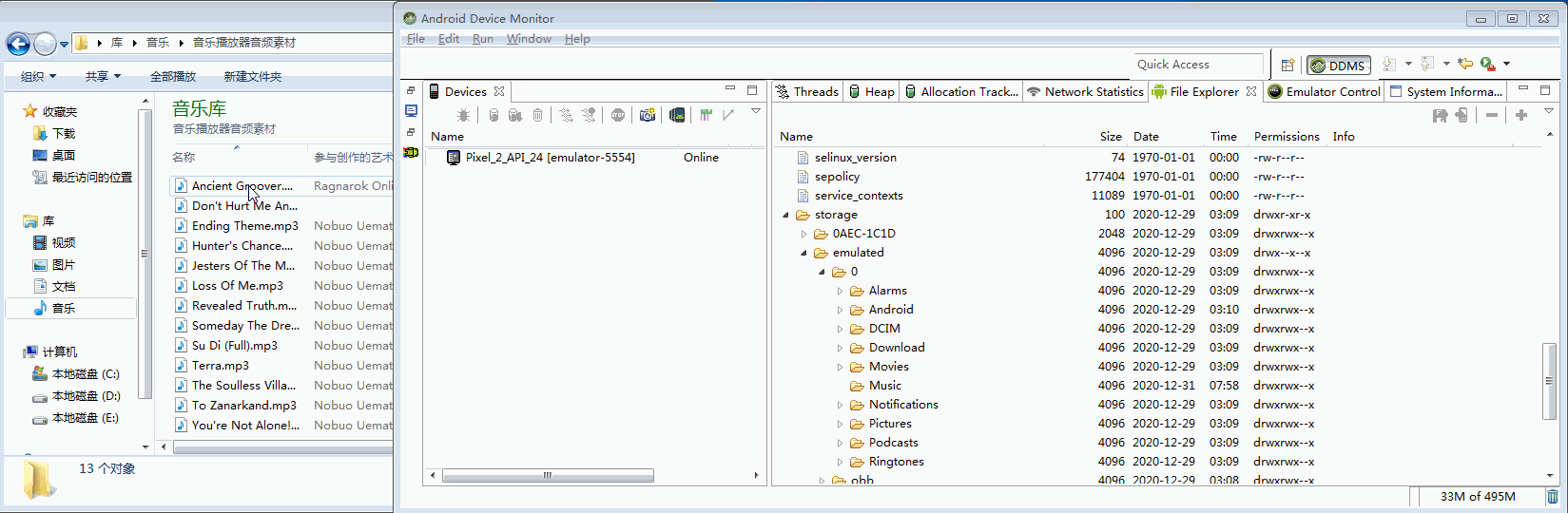
Task: Click the Quick Access search field
Action: [1198, 65]
